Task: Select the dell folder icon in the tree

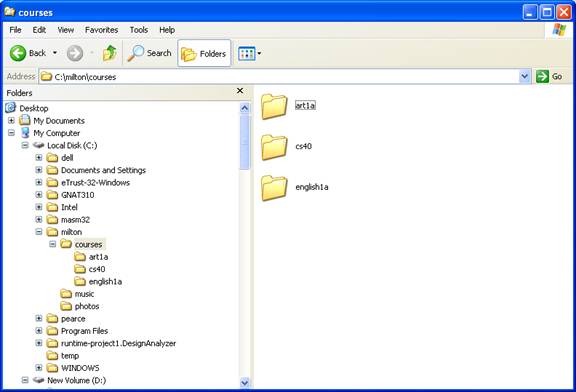Action: click(53, 158)
